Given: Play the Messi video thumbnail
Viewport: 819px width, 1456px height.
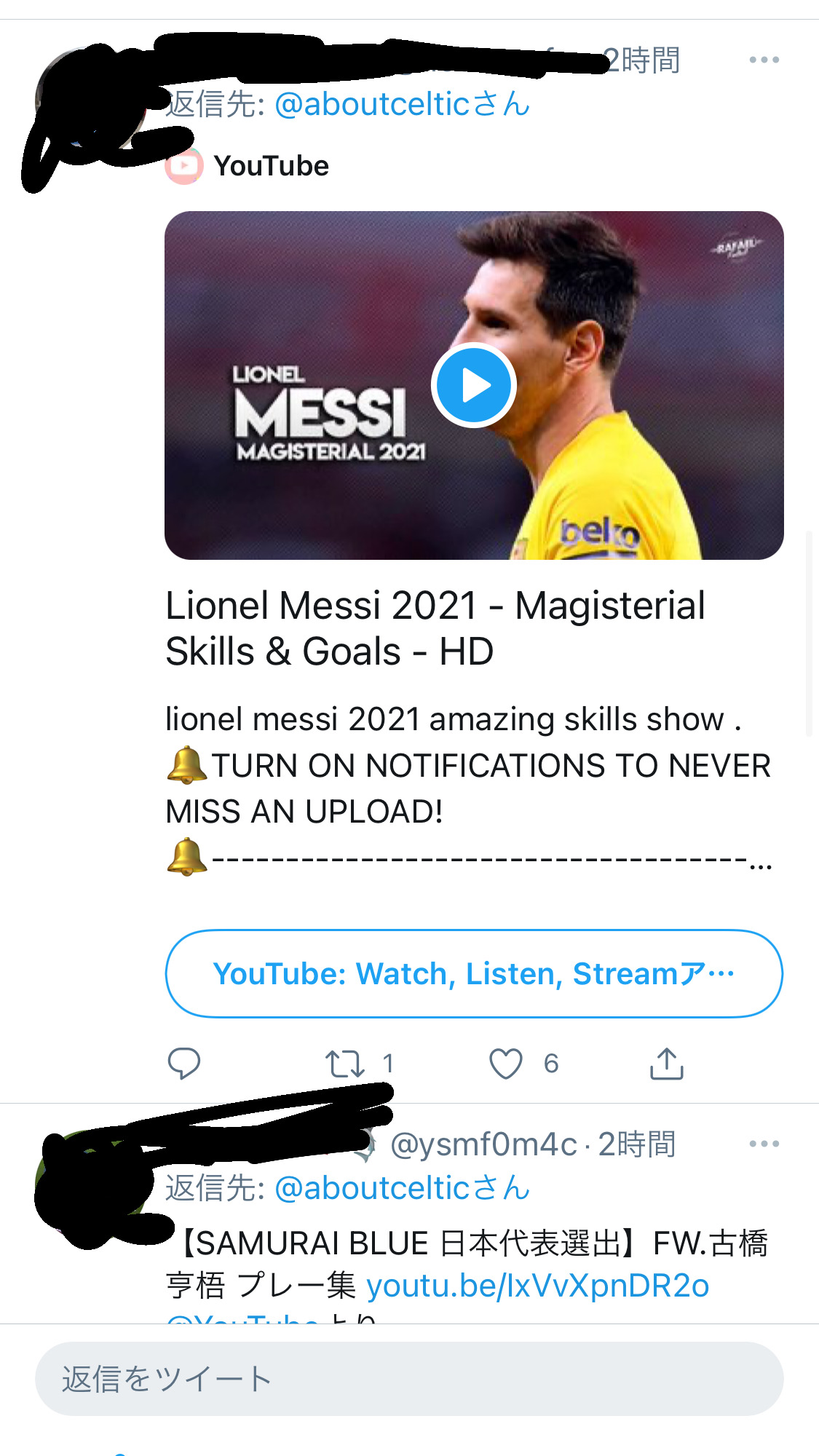Looking at the screenshot, I should (x=473, y=385).
